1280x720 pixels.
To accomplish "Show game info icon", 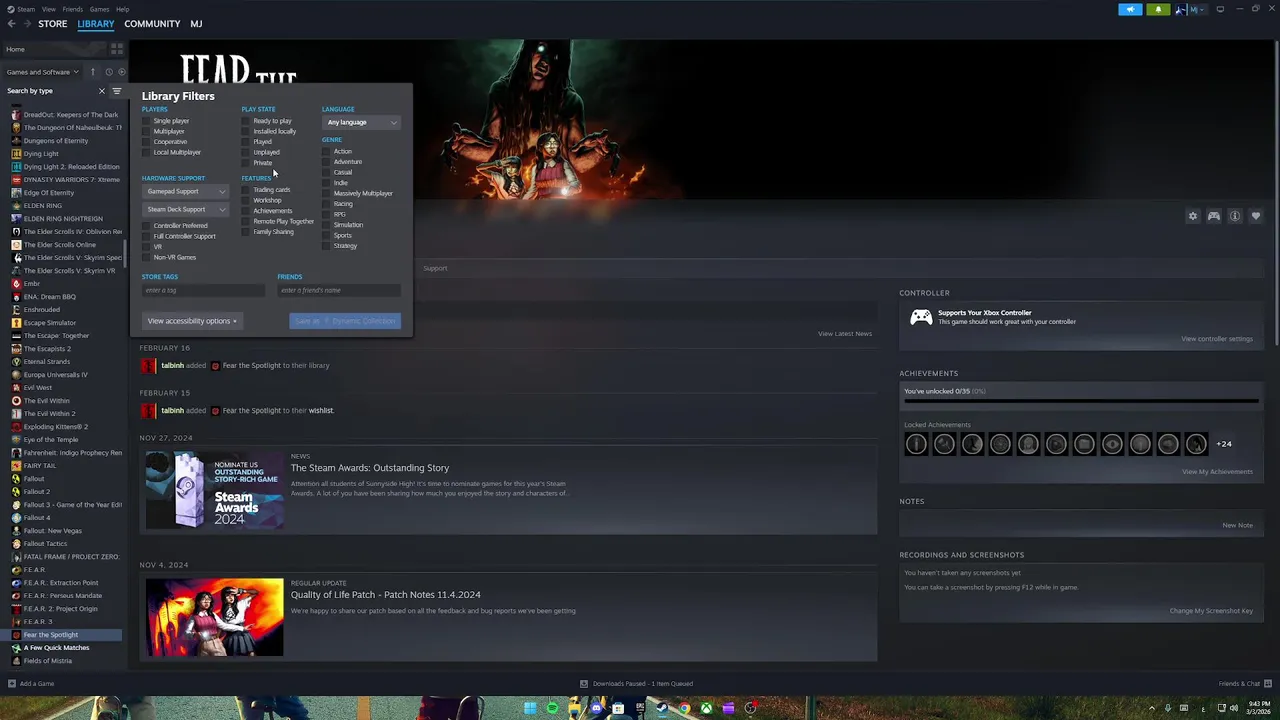I will 1235,216.
